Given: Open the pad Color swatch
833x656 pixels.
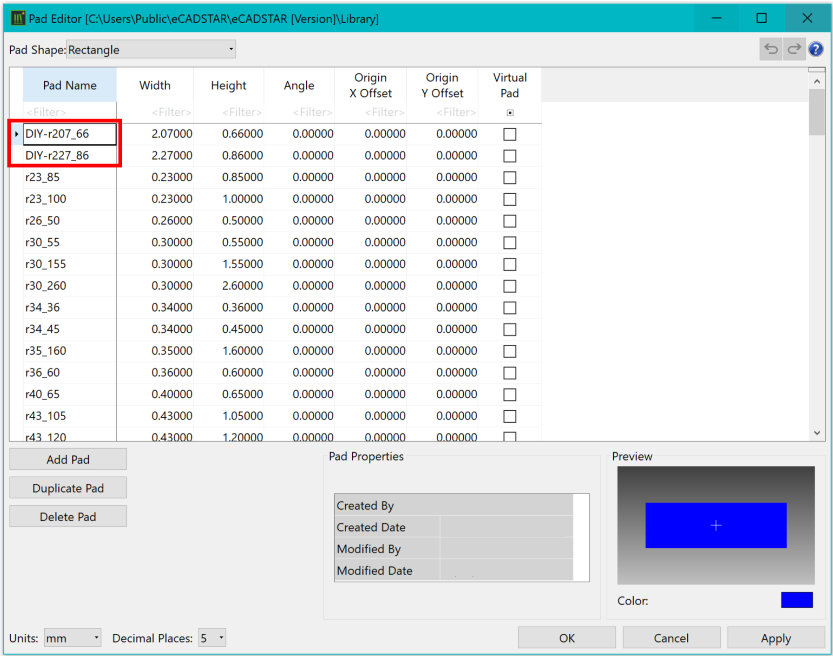Looking at the screenshot, I should click(797, 600).
